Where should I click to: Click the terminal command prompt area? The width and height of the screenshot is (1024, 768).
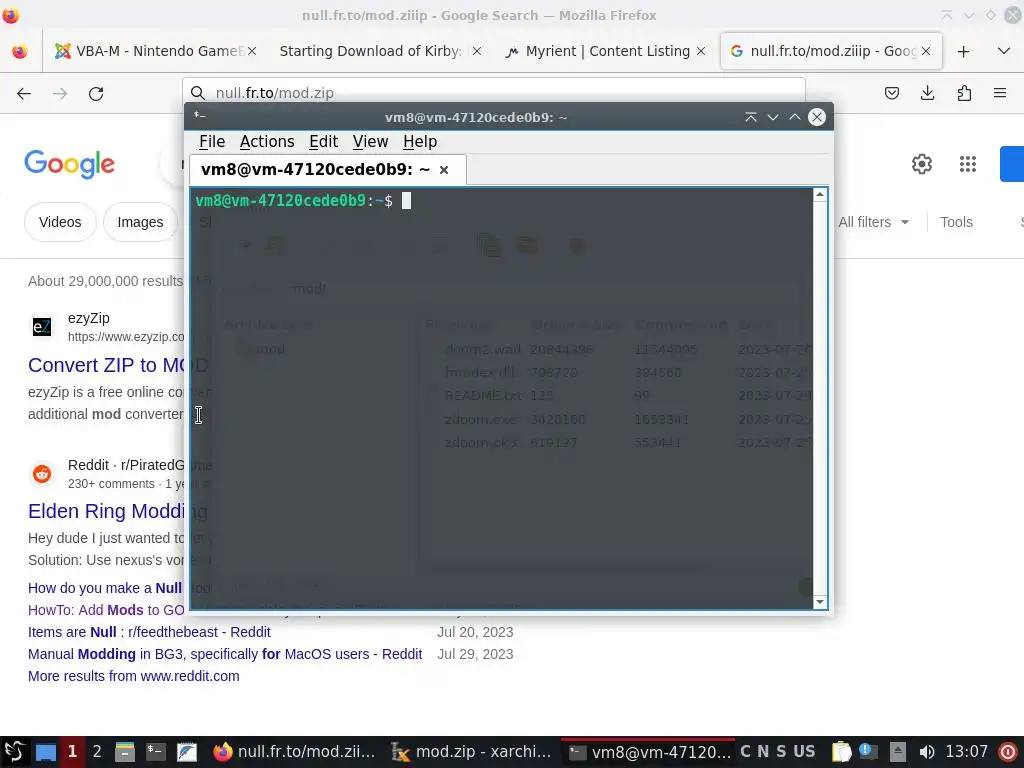[x=500, y=397]
